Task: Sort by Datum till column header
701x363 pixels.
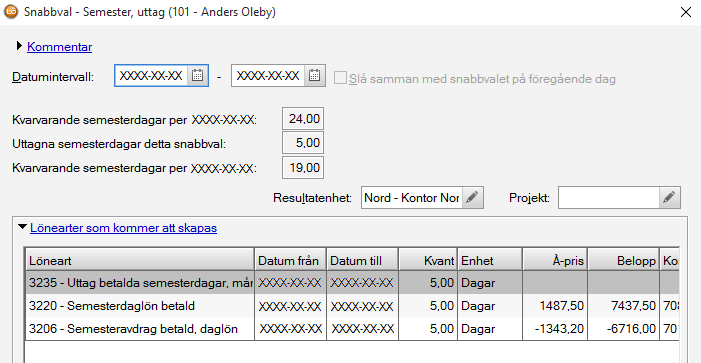Action: (x=363, y=260)
